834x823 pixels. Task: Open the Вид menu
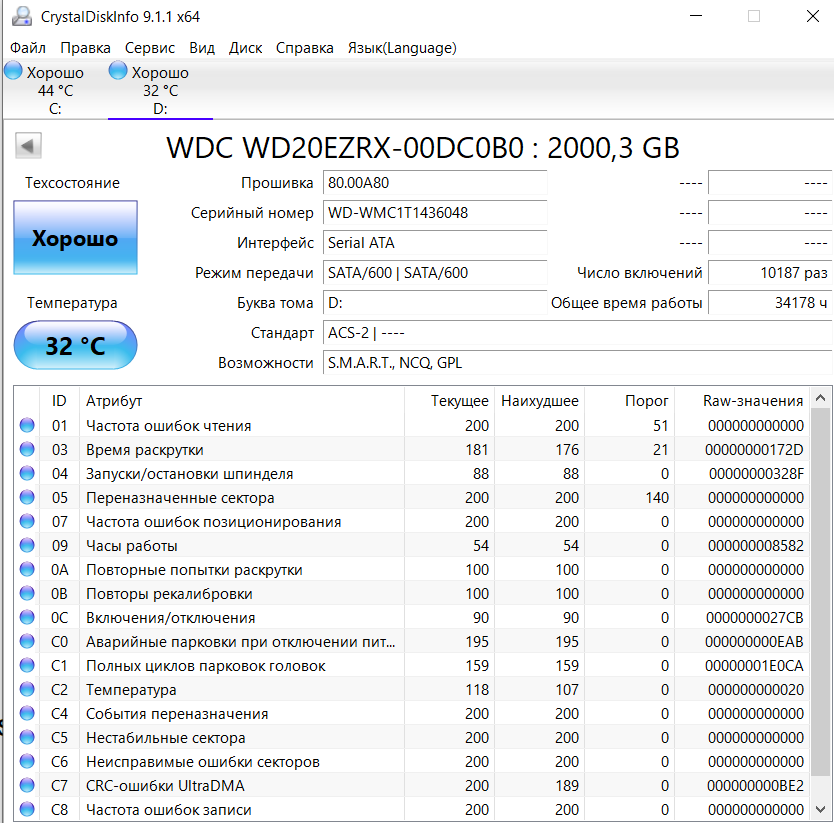202,48
